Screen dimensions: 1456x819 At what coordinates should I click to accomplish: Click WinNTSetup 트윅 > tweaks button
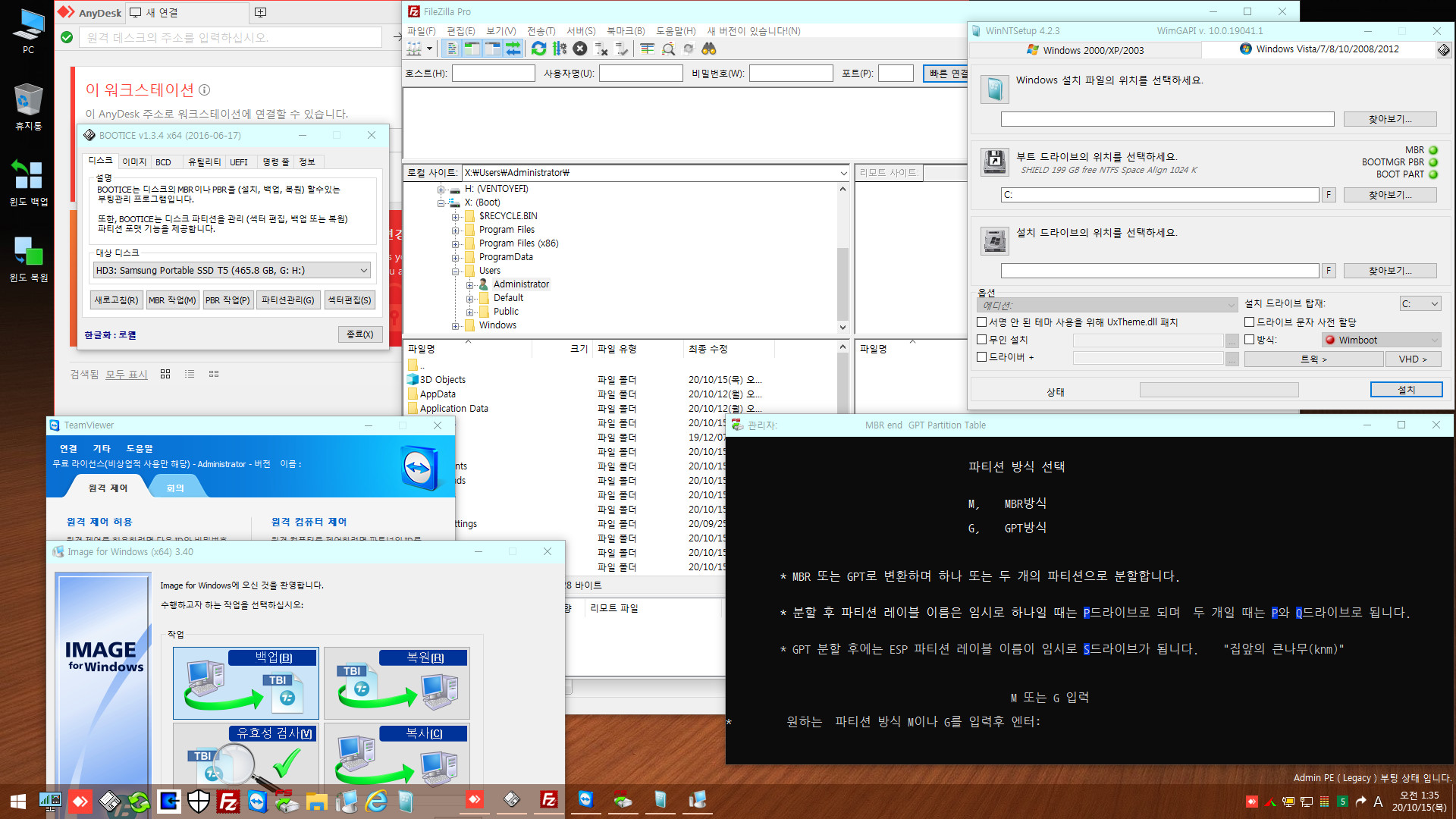pyautogui.click(x=1313, y=359)
